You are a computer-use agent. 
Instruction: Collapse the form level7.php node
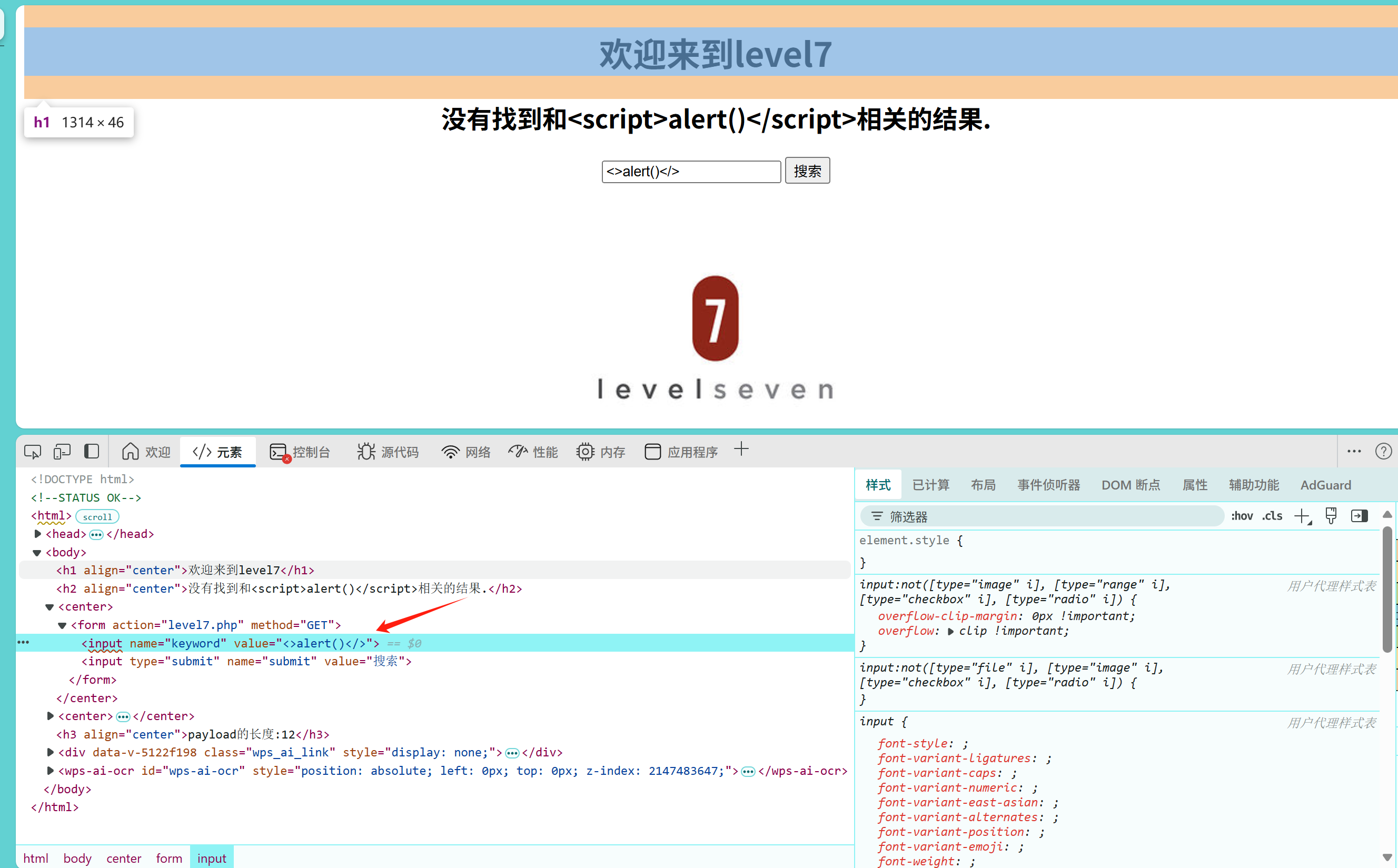(x=62, y=625)
